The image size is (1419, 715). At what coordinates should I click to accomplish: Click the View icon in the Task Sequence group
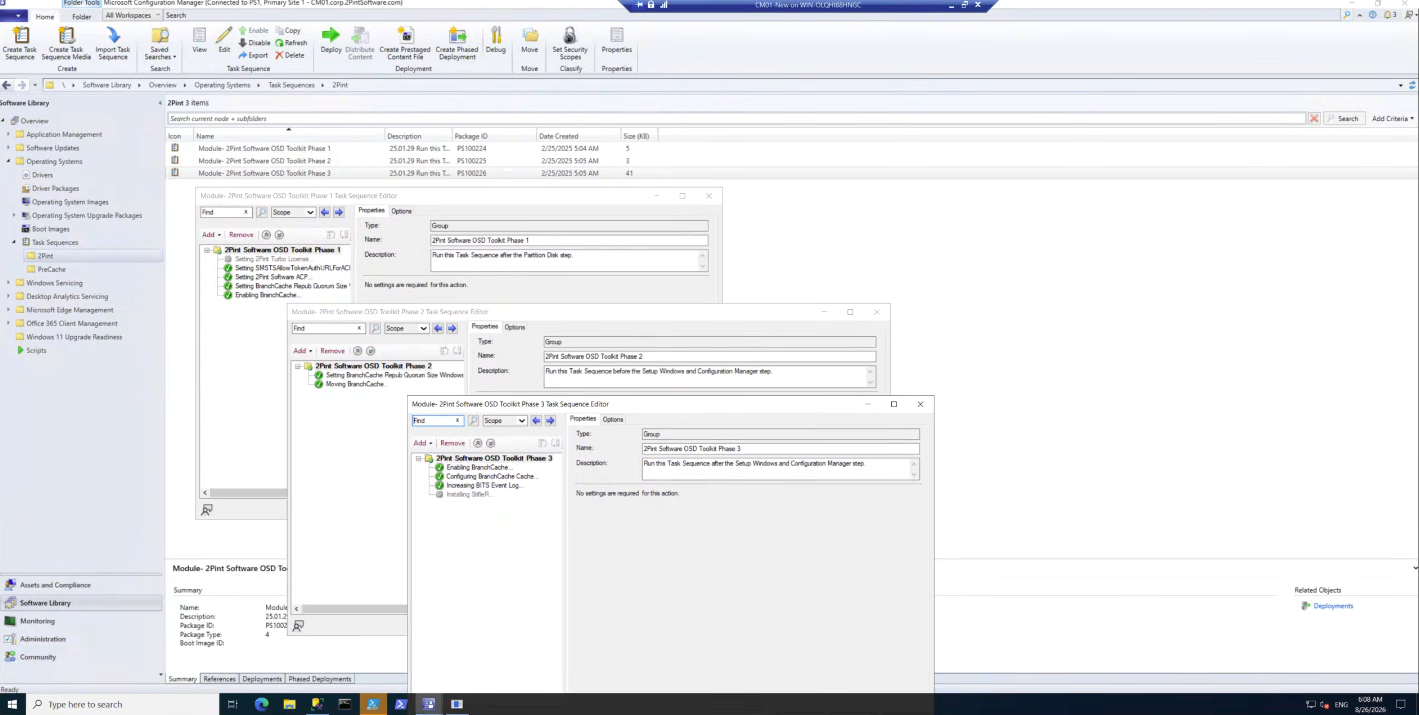[x=200, y=40]
